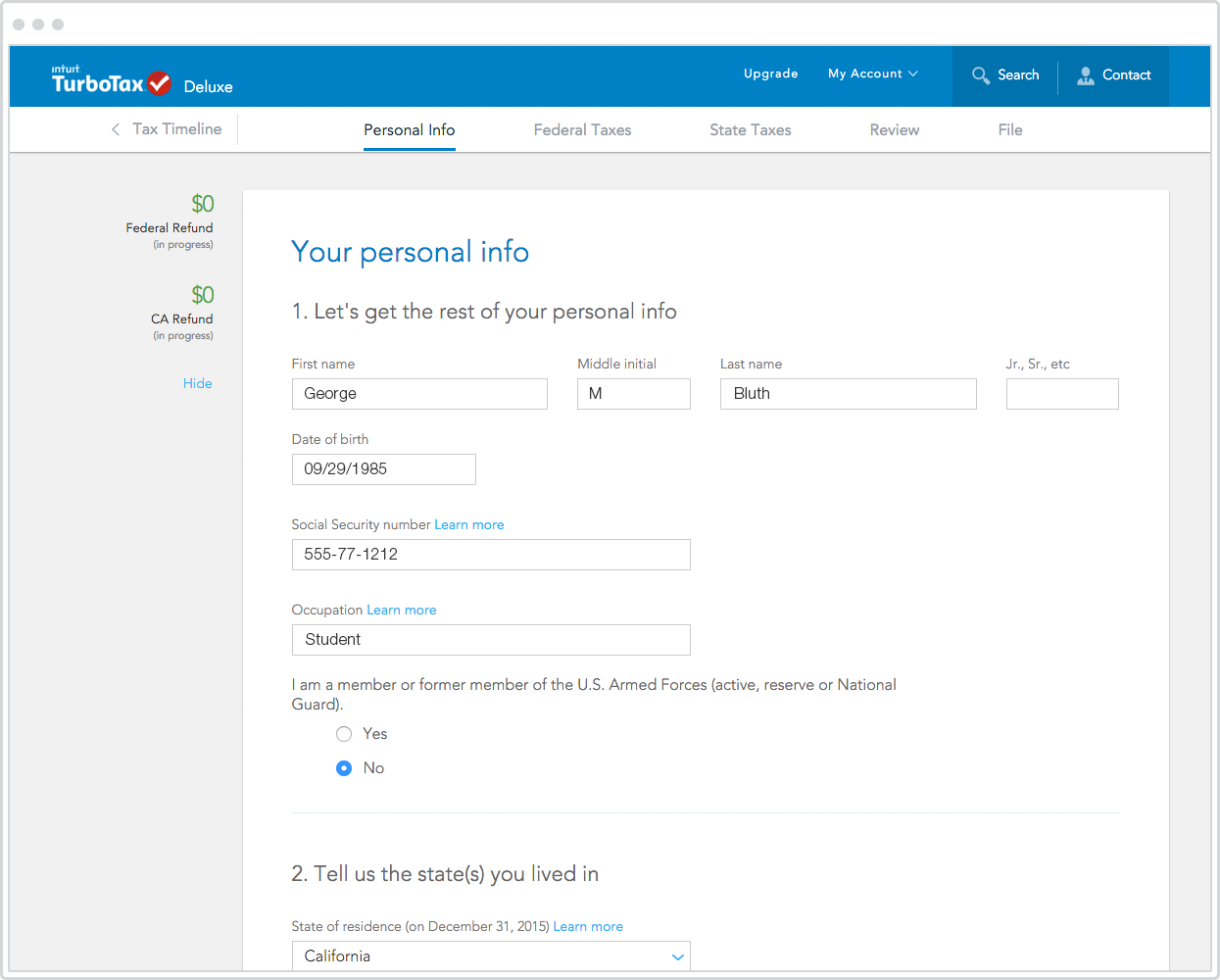This screenshot has width=1220, height=980.
Task: Click the Search button label
Action: [x=1018, y=75]
